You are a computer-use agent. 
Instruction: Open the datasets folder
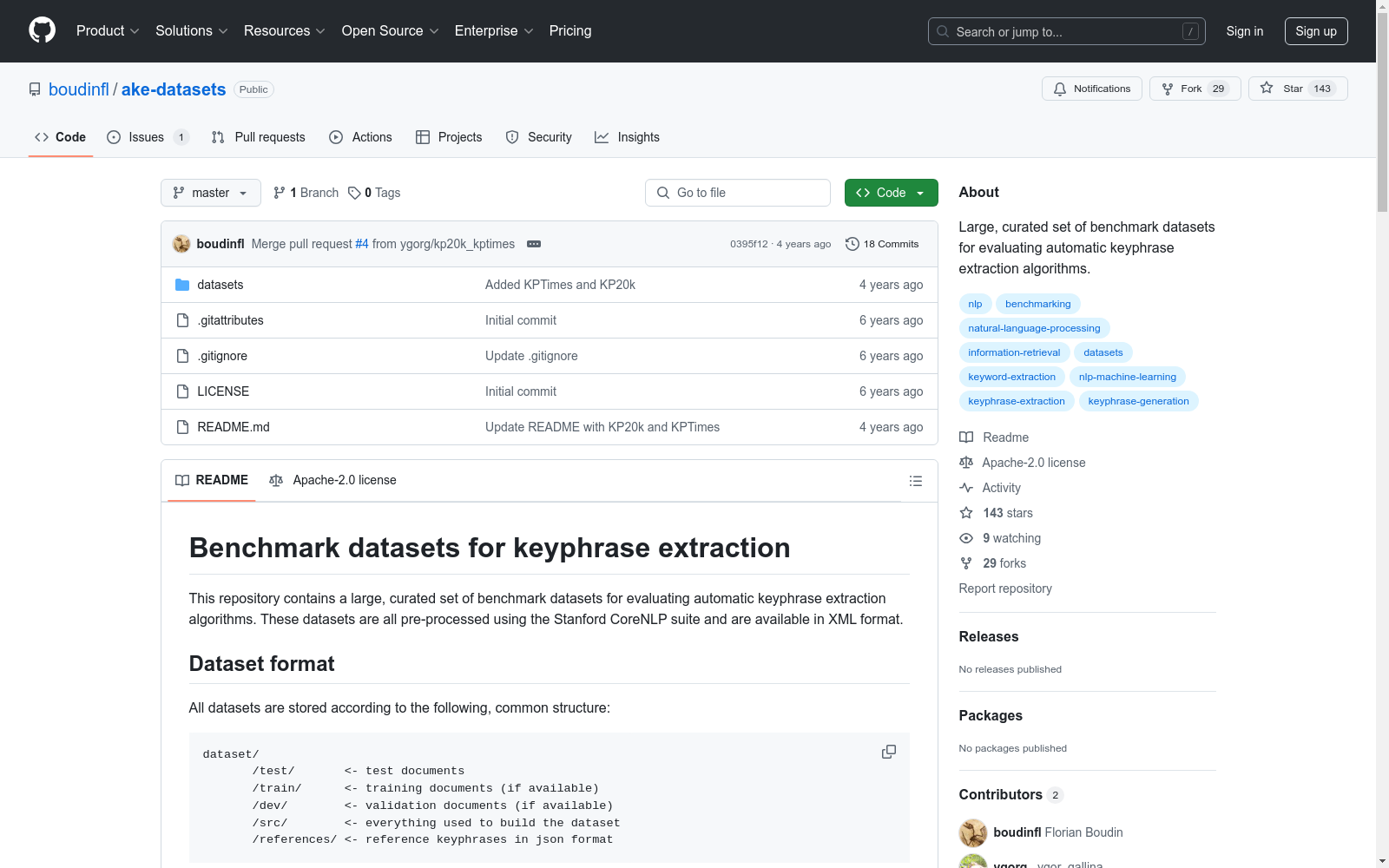(221, 285)
